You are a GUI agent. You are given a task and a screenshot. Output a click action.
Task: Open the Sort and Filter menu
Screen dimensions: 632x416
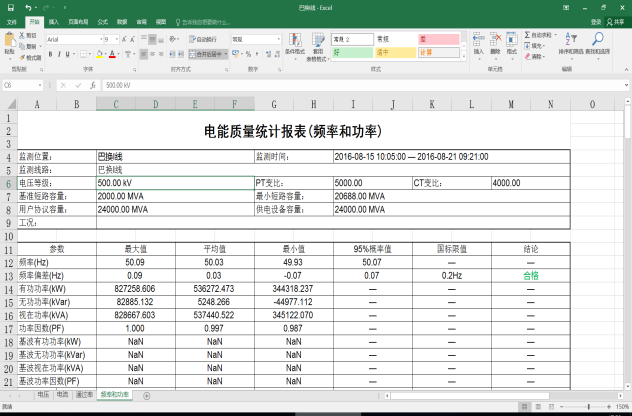click(x=571, y=45)
